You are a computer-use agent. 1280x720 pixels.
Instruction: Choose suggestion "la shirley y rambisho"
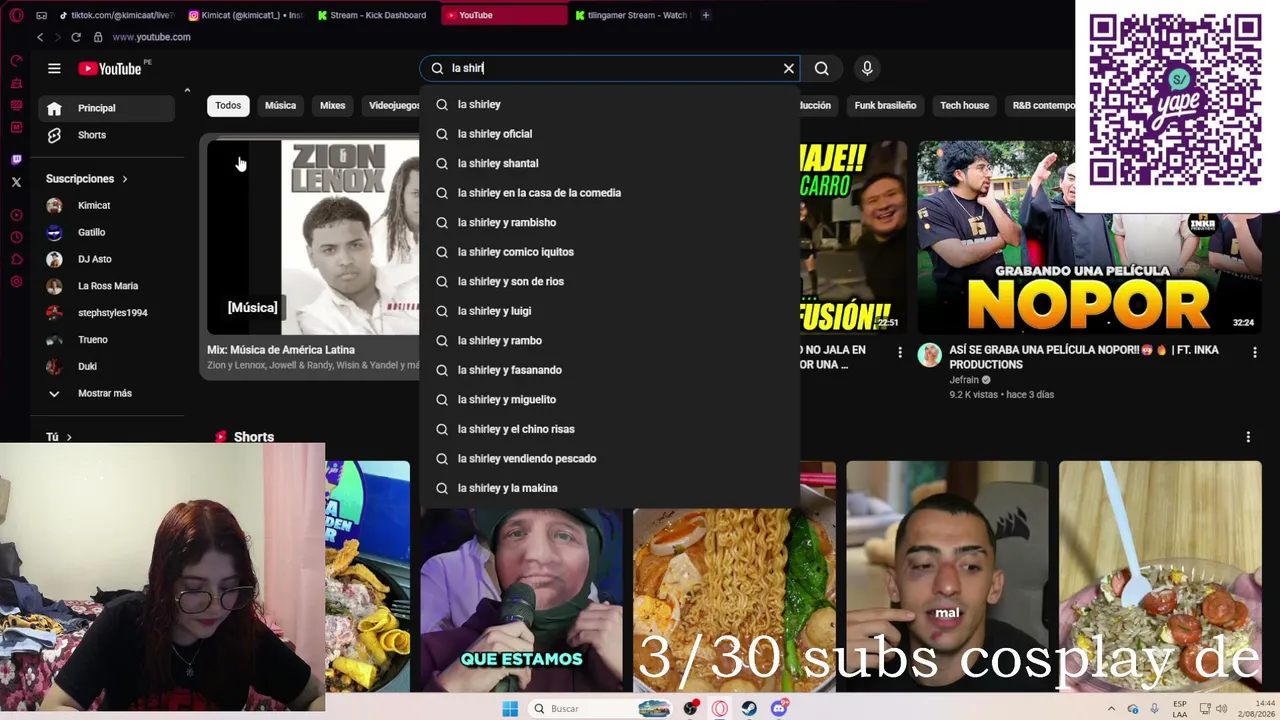(x=610, y=222)
